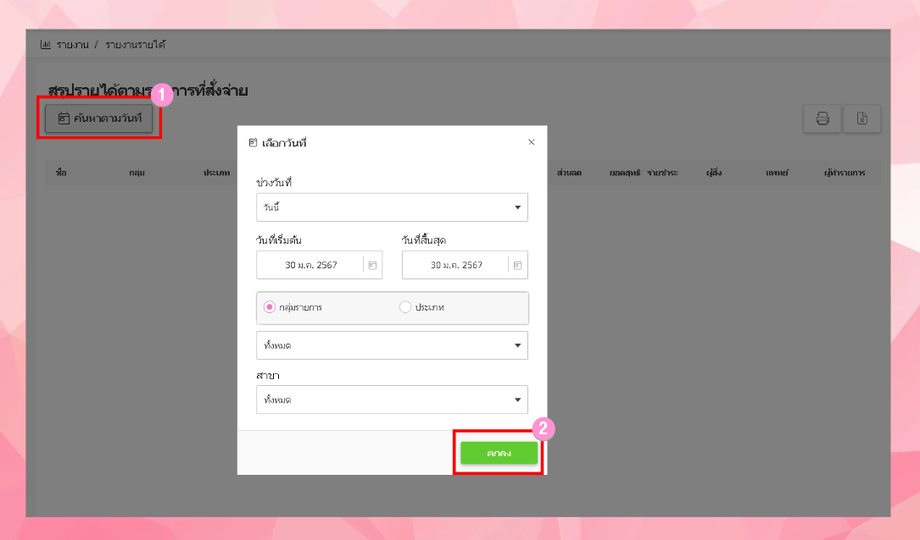Viewport: 920px width, 540px height.
Task: Click the ผู้สั่ง column header
Action: 714,173
